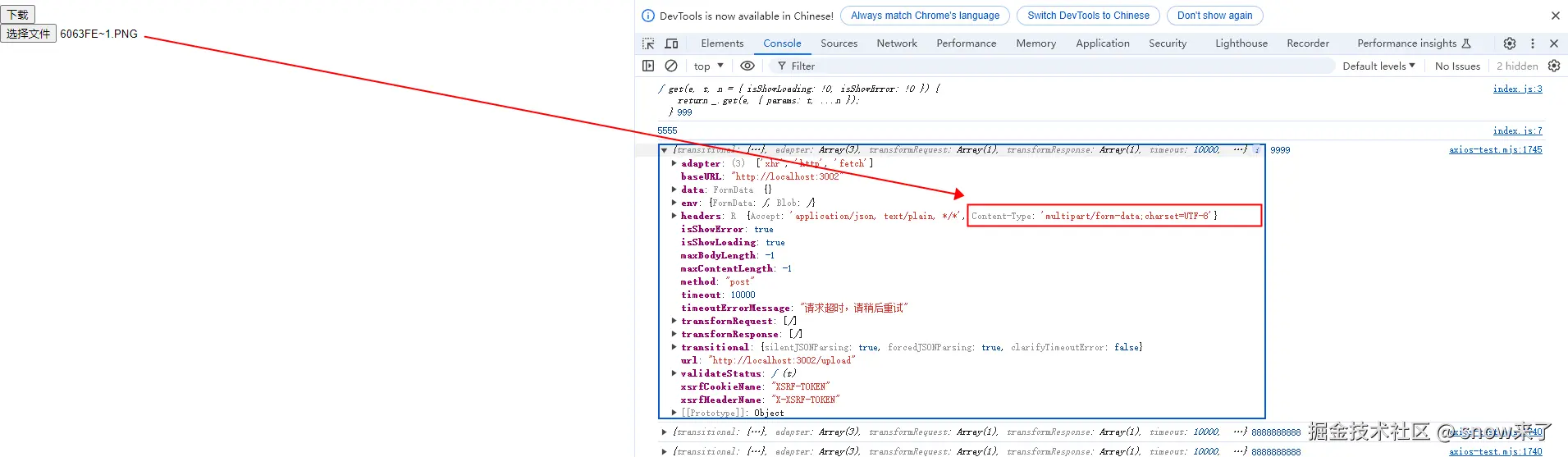Clear the console with the clear icon
The height and width of the screenshot is (457, 1568).
pyautogui.click(x=671, y=66)
